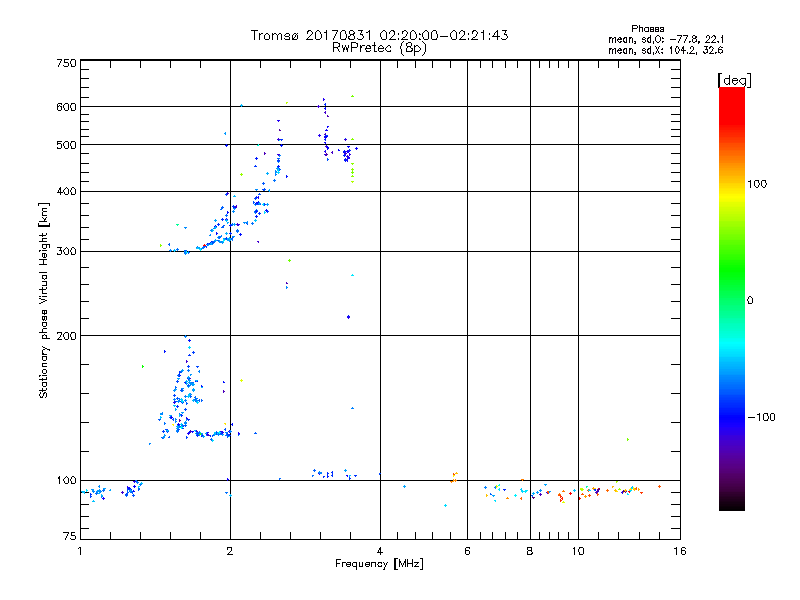
Task: Click the plot title 'Tromsø 20170831 02:20:00-02:21:43'
Action: tap(379, 35)
